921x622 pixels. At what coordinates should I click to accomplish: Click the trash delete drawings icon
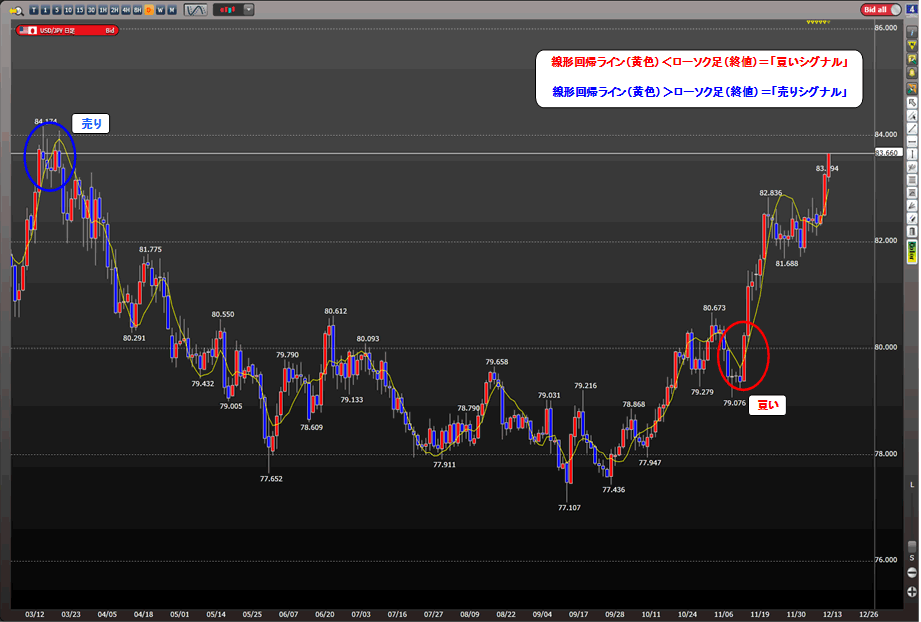coord(913,231)
